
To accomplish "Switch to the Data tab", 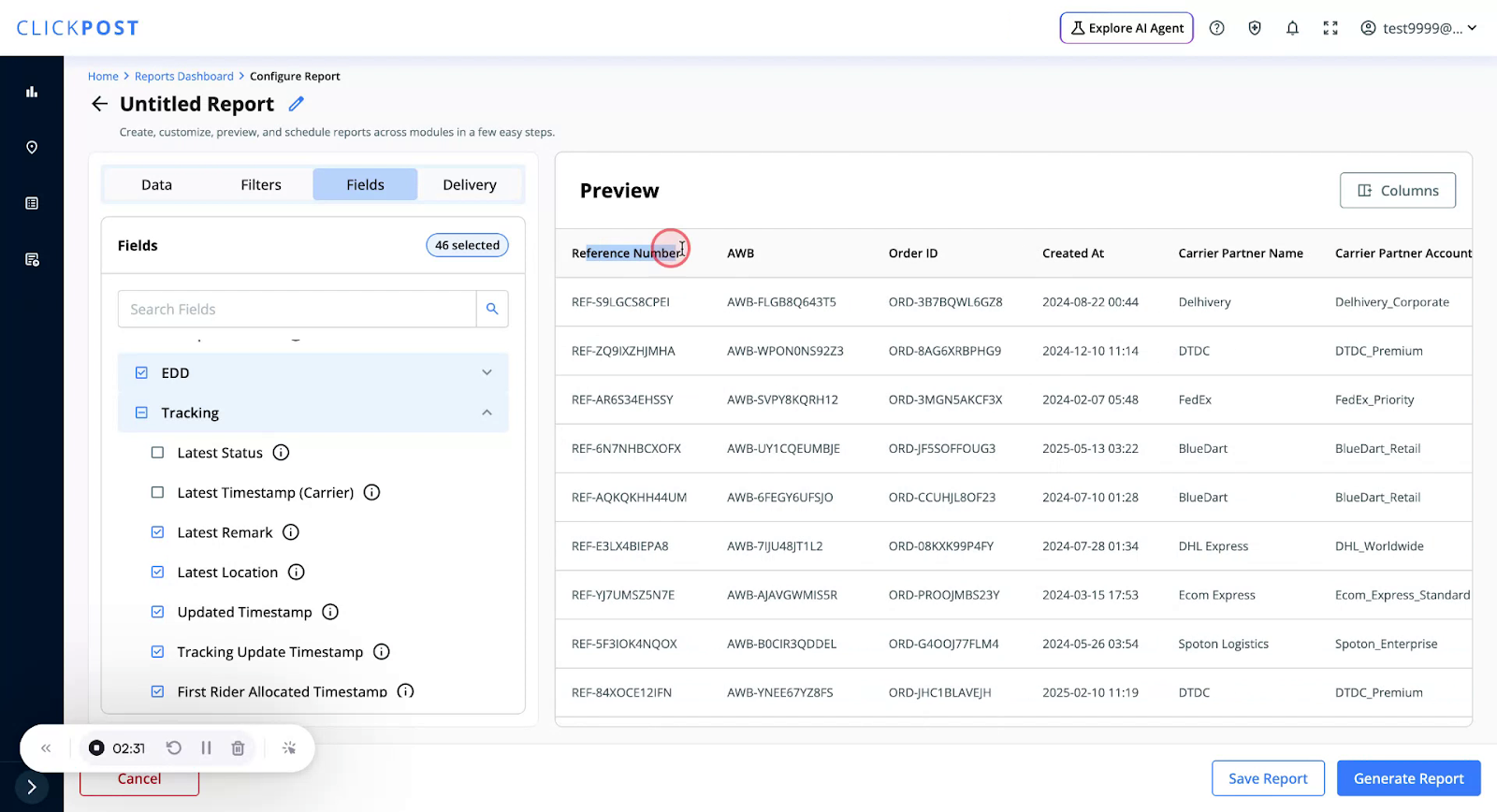I will tap(156, 185).
